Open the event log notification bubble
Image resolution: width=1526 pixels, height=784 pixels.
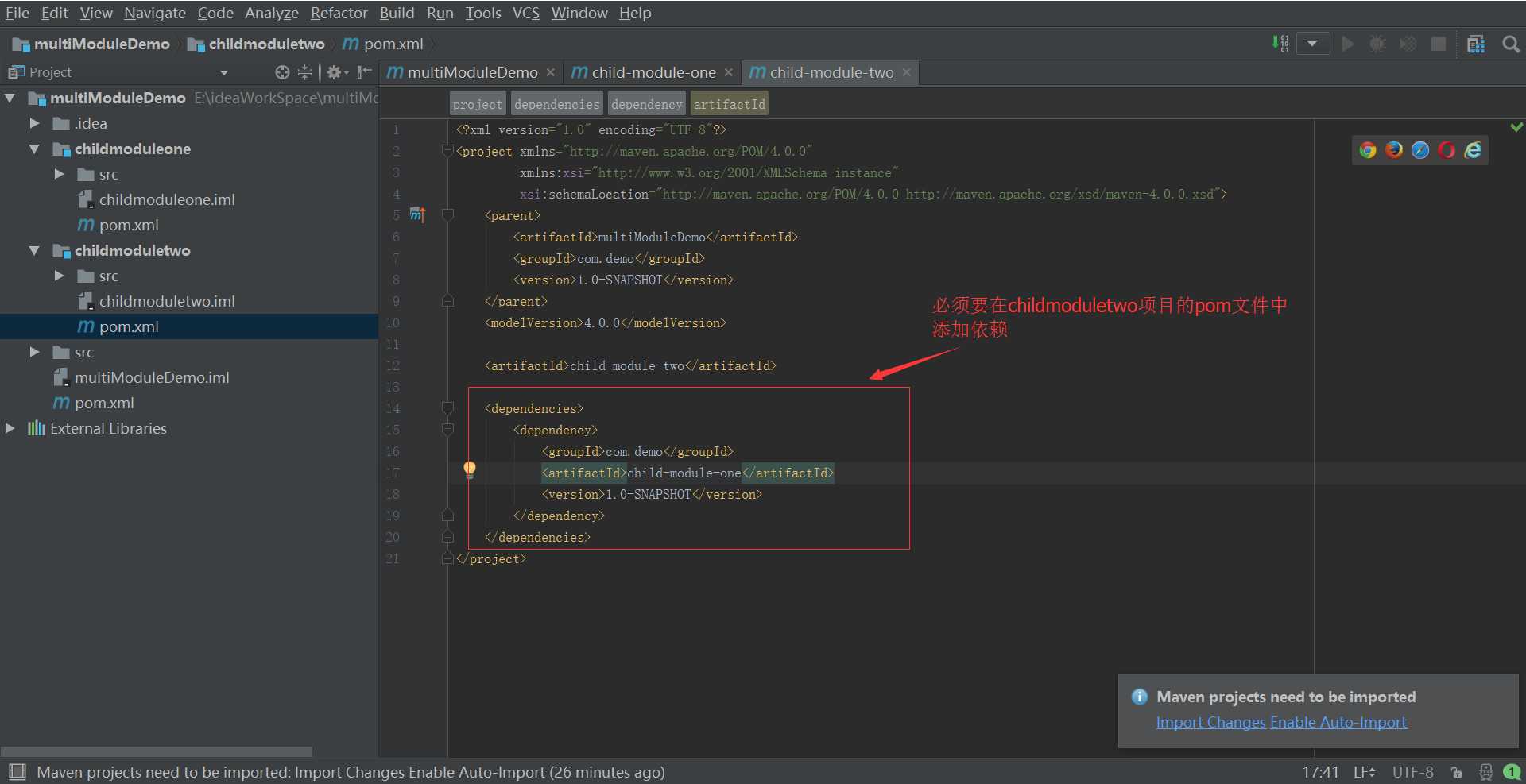[x=1512, y=772]
